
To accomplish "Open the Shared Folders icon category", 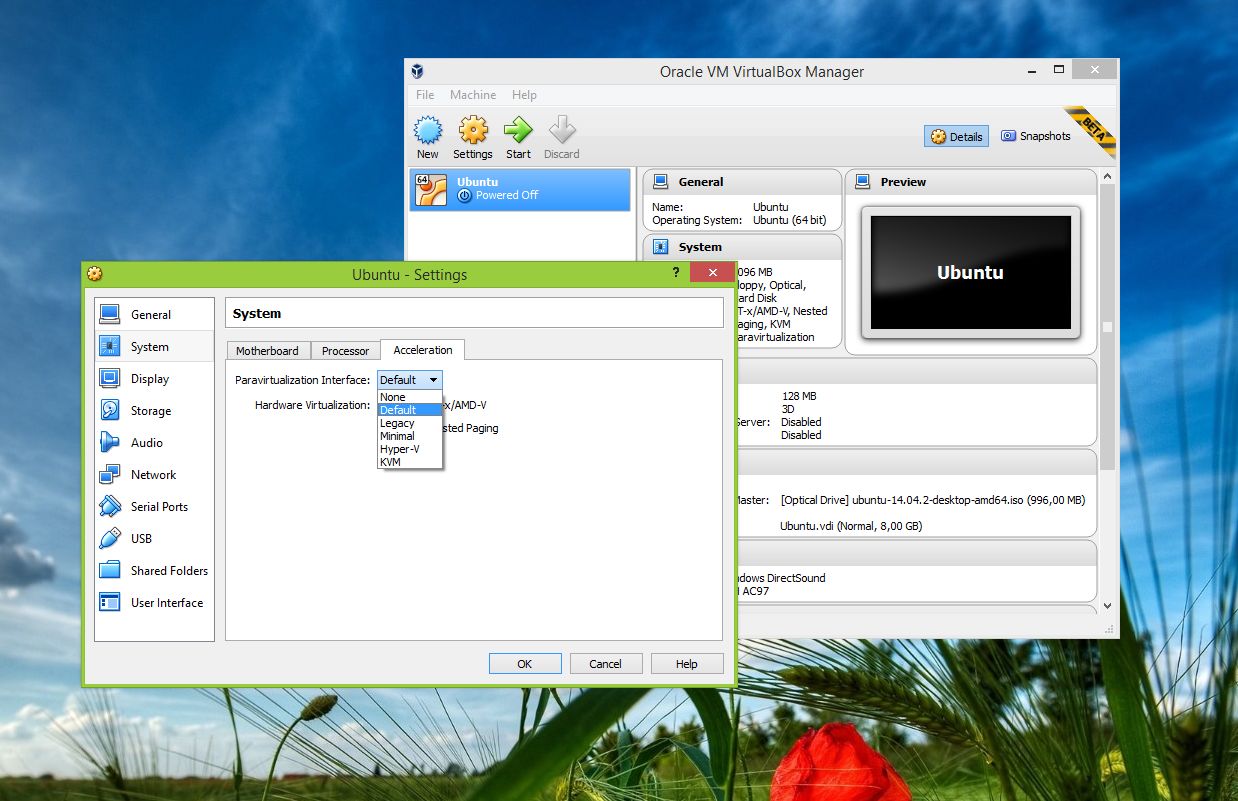I will pos(110,570).
